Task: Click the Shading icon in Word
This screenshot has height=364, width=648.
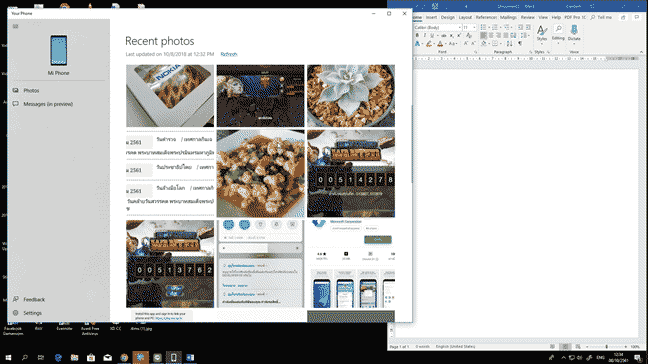Action: (x=484, y=43)
